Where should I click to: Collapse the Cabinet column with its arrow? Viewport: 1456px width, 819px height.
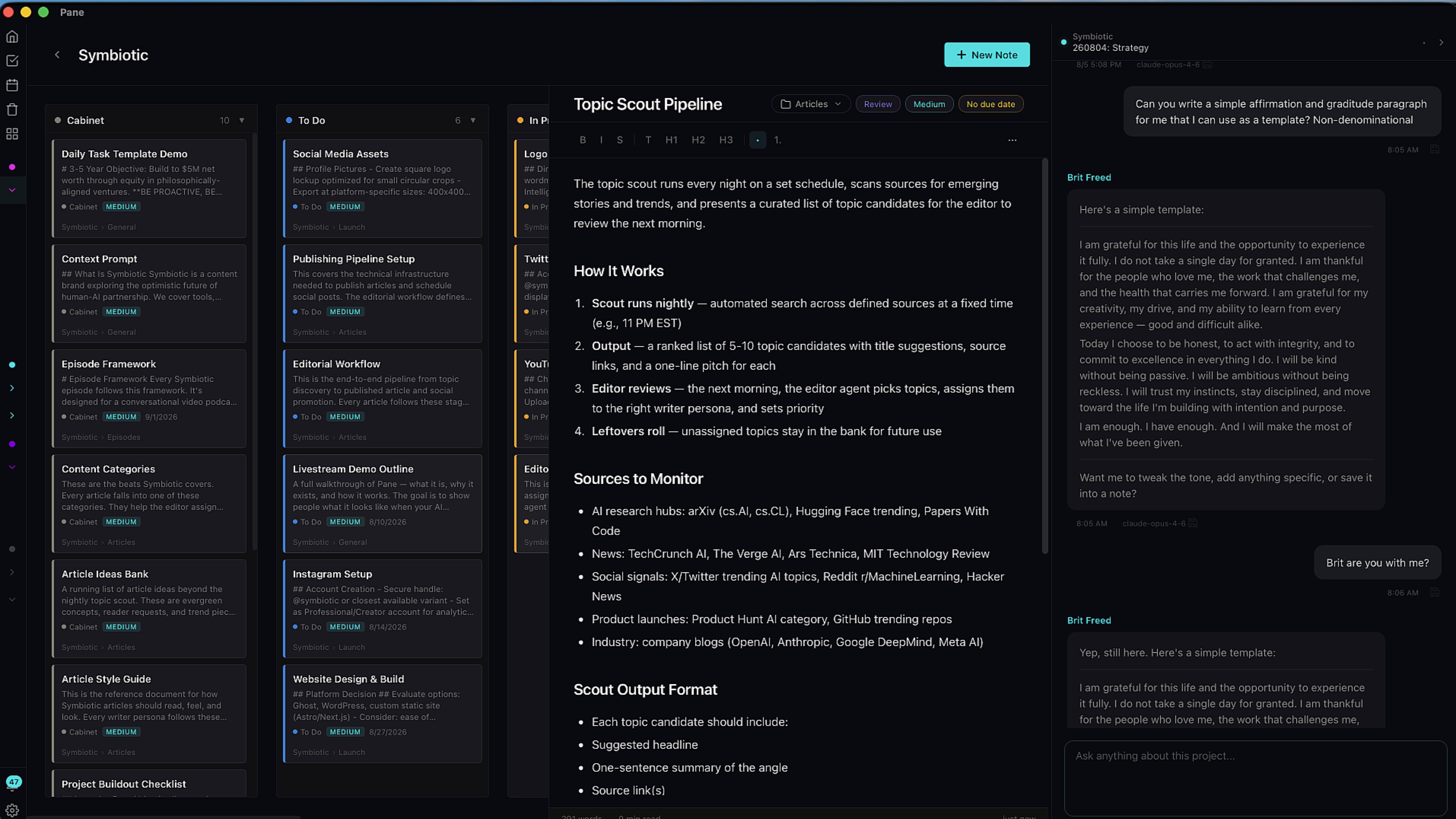tap(242, 120)
